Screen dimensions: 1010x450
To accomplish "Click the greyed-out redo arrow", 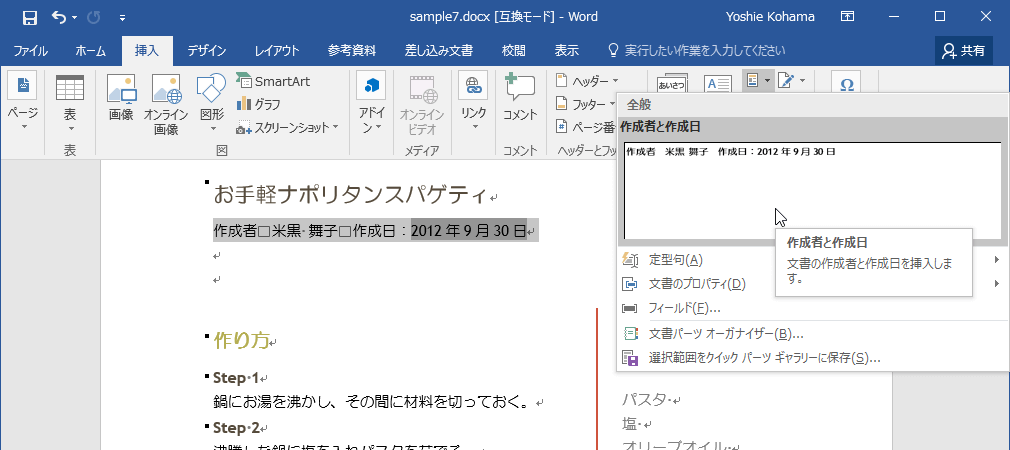I will click(94, 17).
